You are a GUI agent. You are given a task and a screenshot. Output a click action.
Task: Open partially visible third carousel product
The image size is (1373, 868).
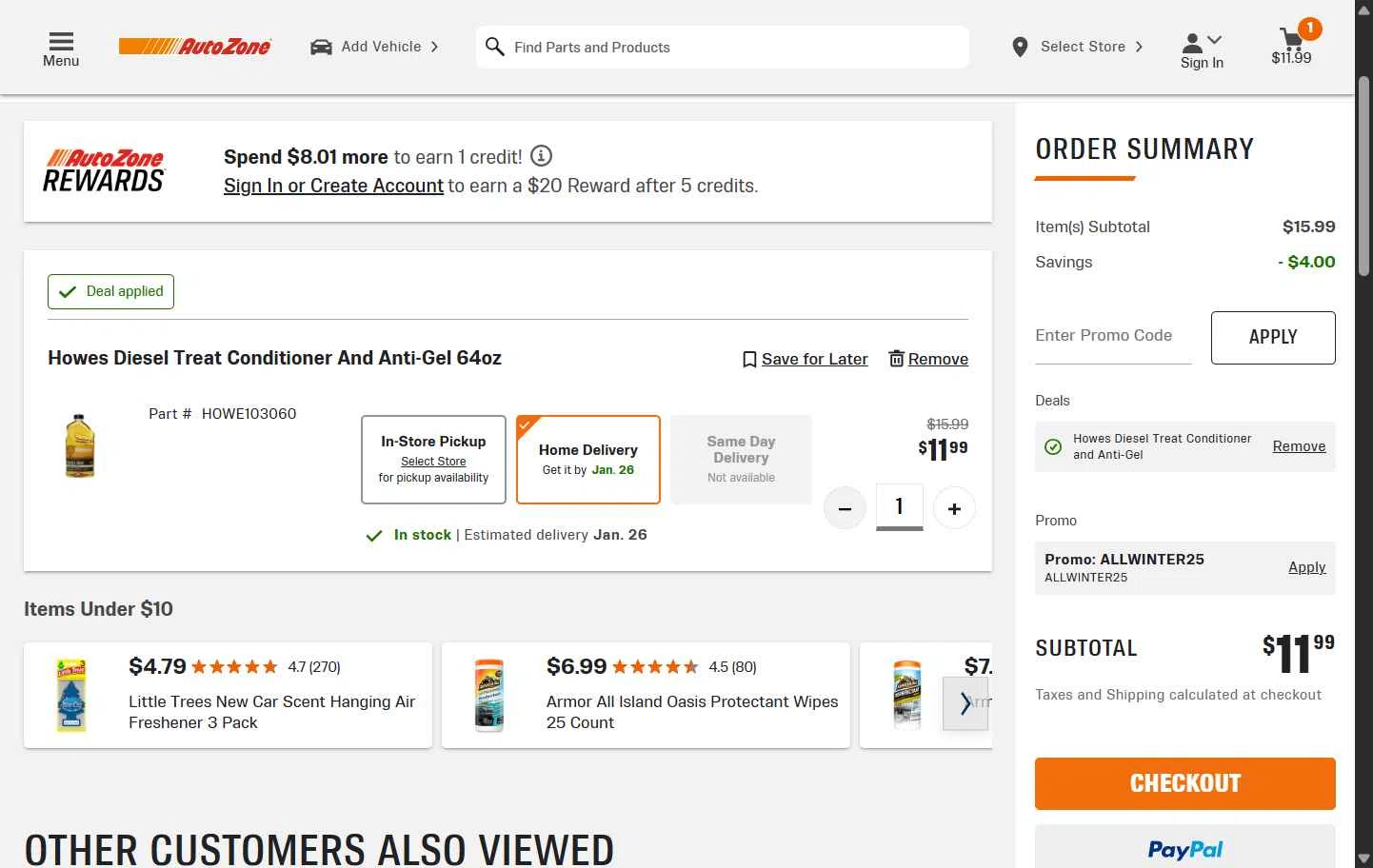925,695
